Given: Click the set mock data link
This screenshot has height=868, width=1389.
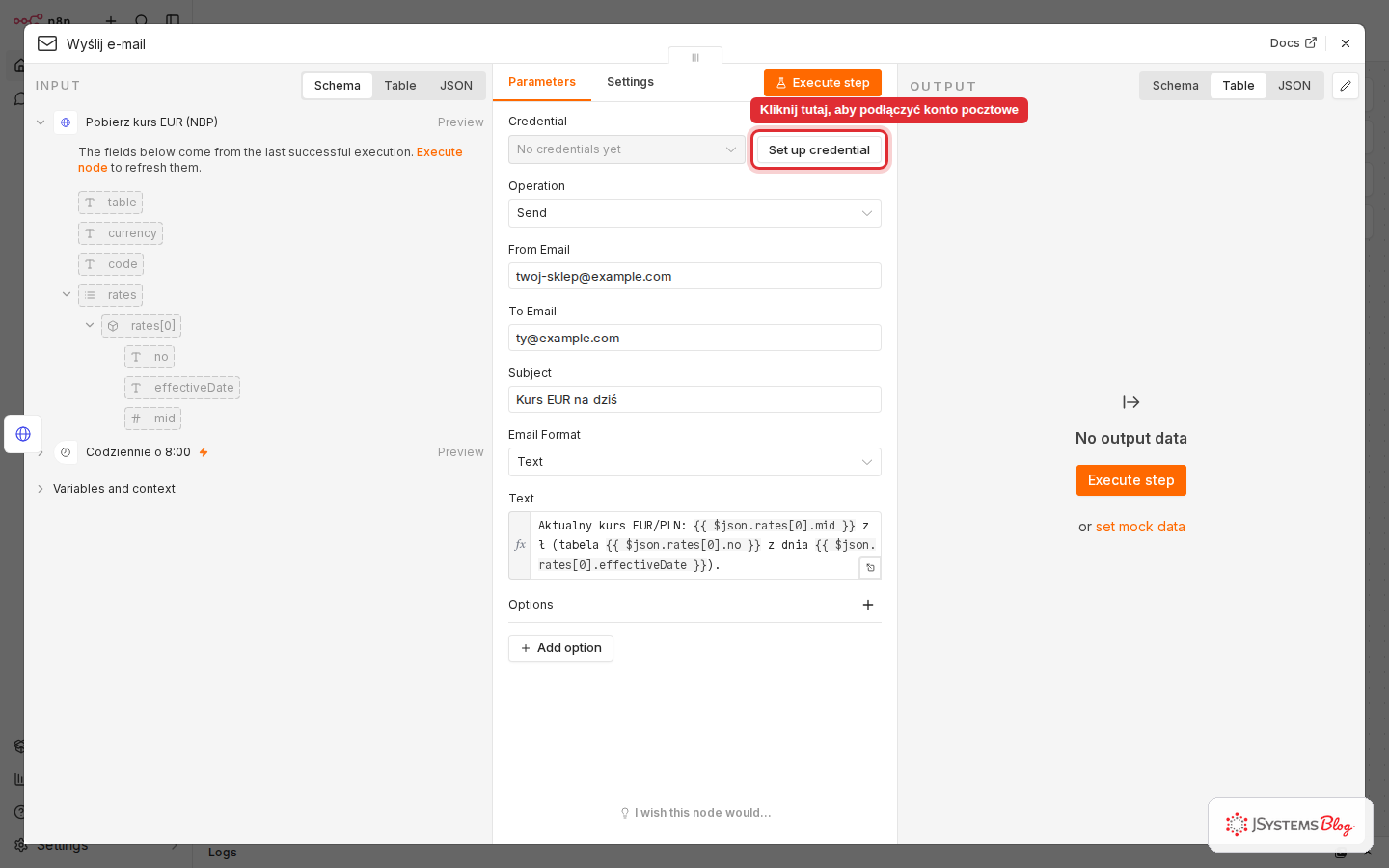Looking at the screenshot, I should pos(1140,527).
